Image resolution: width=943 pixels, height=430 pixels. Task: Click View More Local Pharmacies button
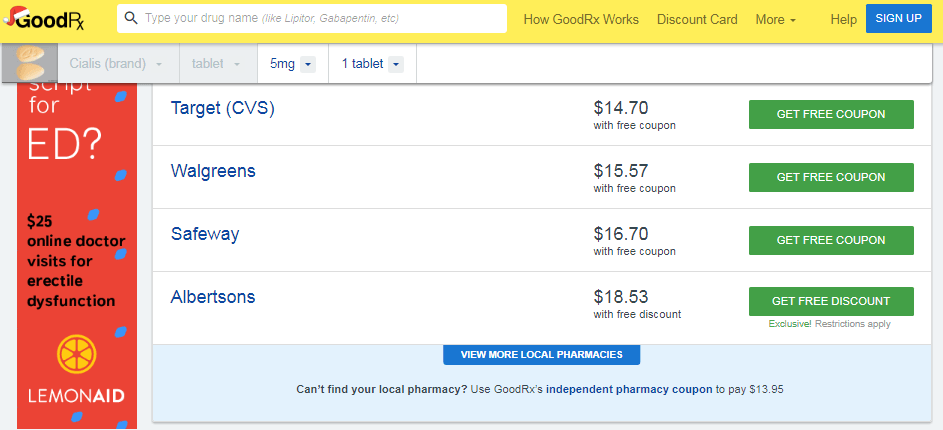pyautogui.click(x=541, y=354)
